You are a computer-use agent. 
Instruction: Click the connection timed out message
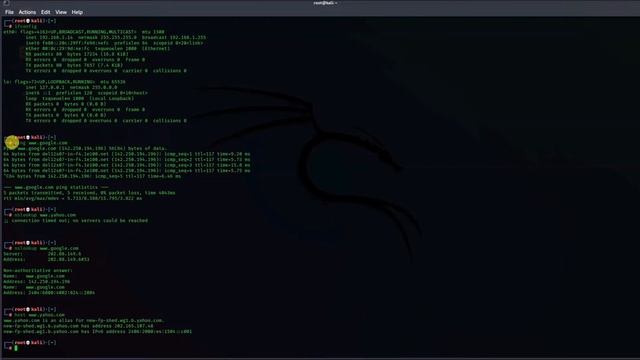click(x=76, y=220)
